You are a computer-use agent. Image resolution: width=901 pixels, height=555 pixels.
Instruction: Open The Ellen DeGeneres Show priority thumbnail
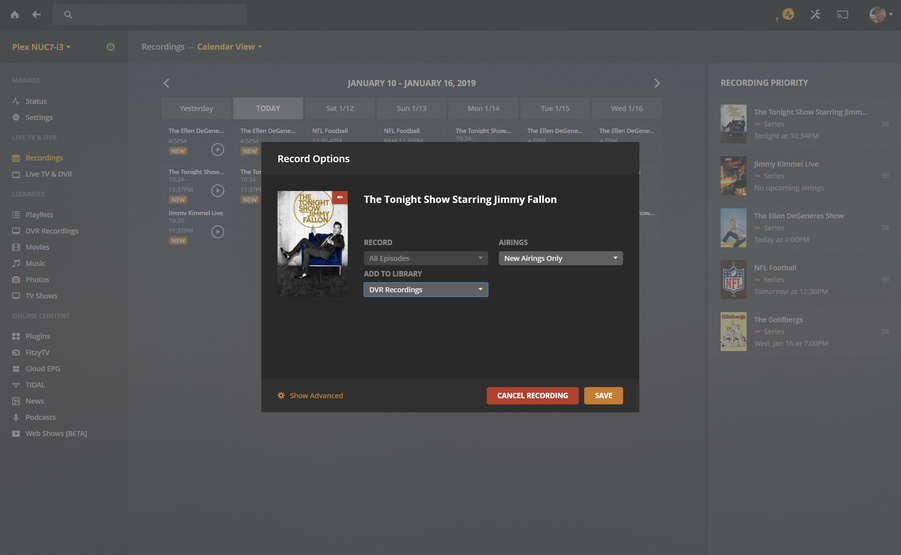733,228
